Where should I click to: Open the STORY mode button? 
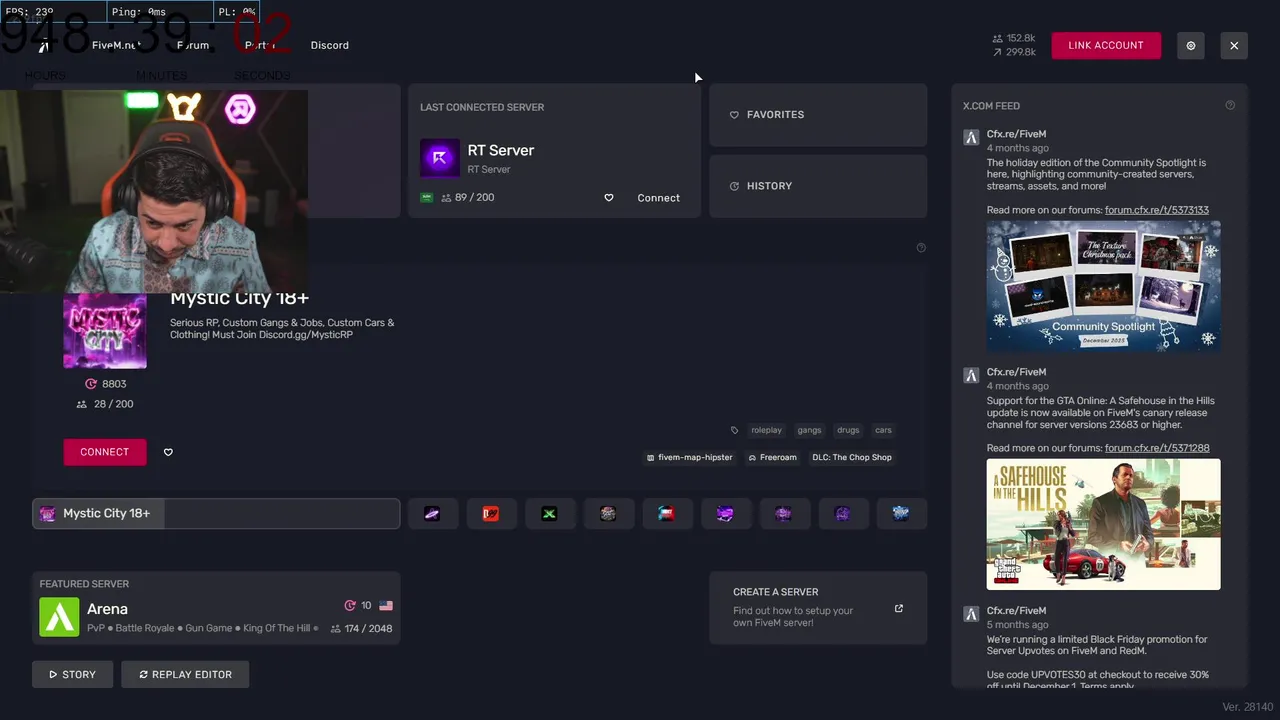point(72,674)
